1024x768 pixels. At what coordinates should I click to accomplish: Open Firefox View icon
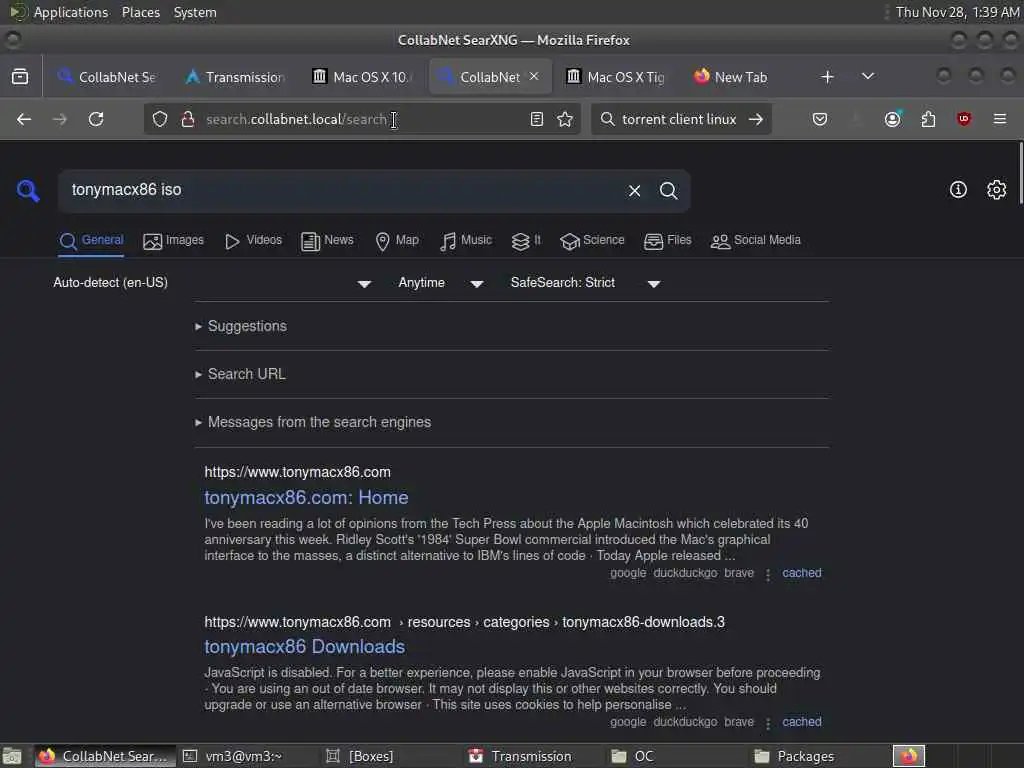pos(20,76)
